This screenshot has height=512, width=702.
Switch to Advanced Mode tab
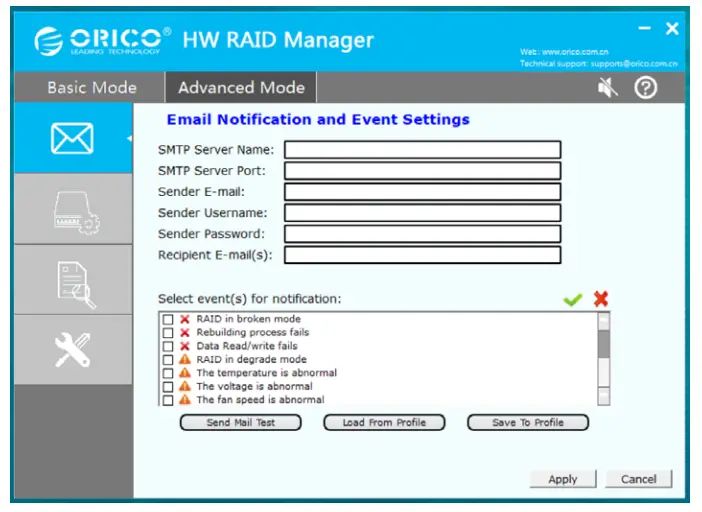tap(241, 87)
